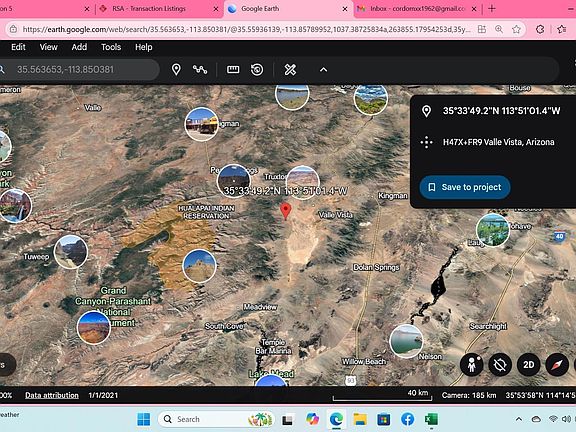
Task: Click the red location pin on map
Action: [x=286, y=211]
